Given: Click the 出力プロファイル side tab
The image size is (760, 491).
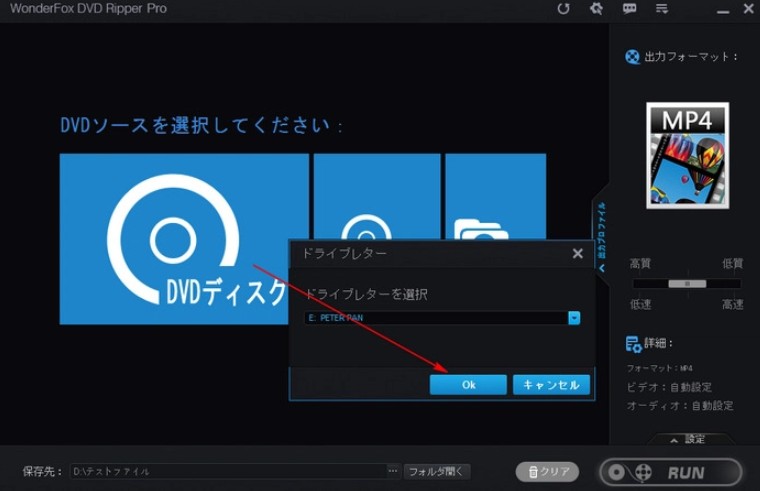Looking at the screenshot, I should pyautogui.click(x=602, y=236).
